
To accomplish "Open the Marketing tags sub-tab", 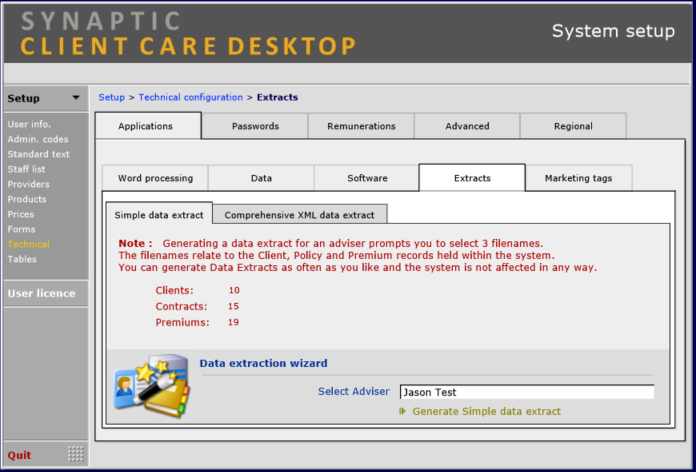I will click(579, 178).
